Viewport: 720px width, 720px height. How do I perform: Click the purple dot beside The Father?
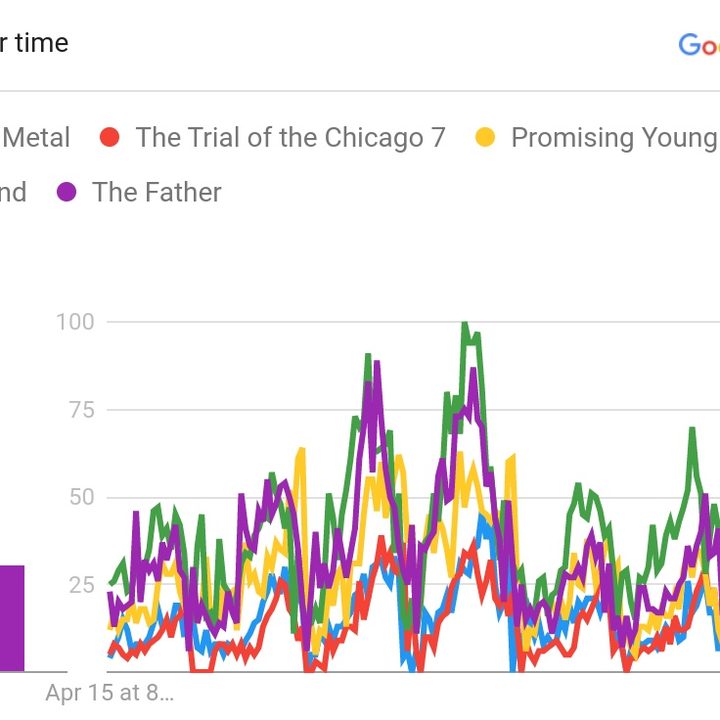tap(67, 192)
